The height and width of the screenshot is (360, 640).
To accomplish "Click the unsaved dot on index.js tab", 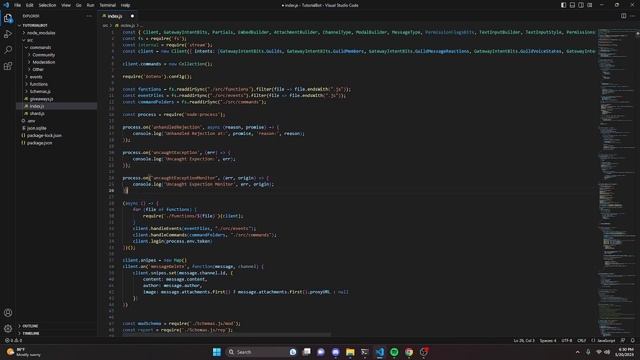I will click(x=132, y=16).
